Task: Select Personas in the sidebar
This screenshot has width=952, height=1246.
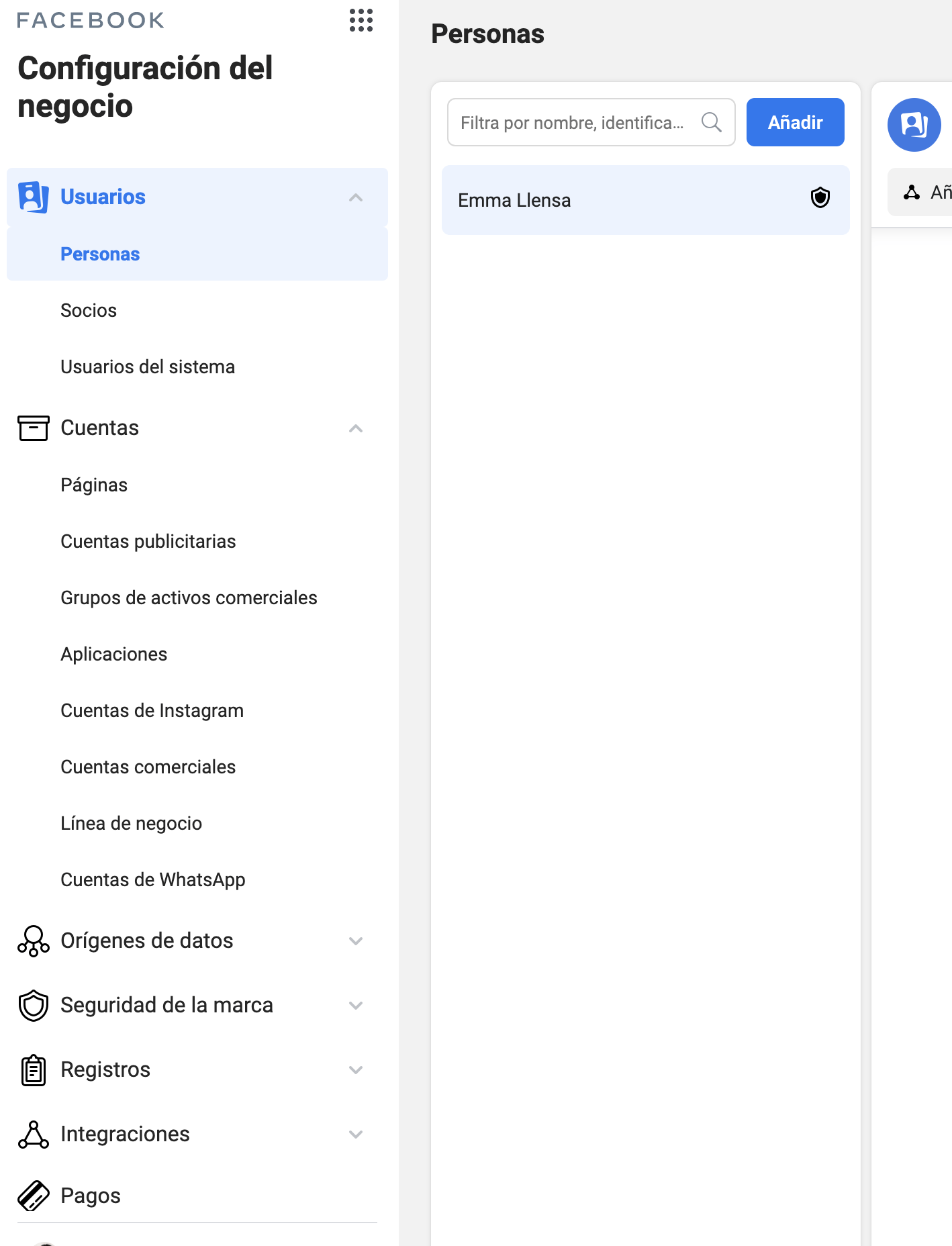Action: pos(197,254)
